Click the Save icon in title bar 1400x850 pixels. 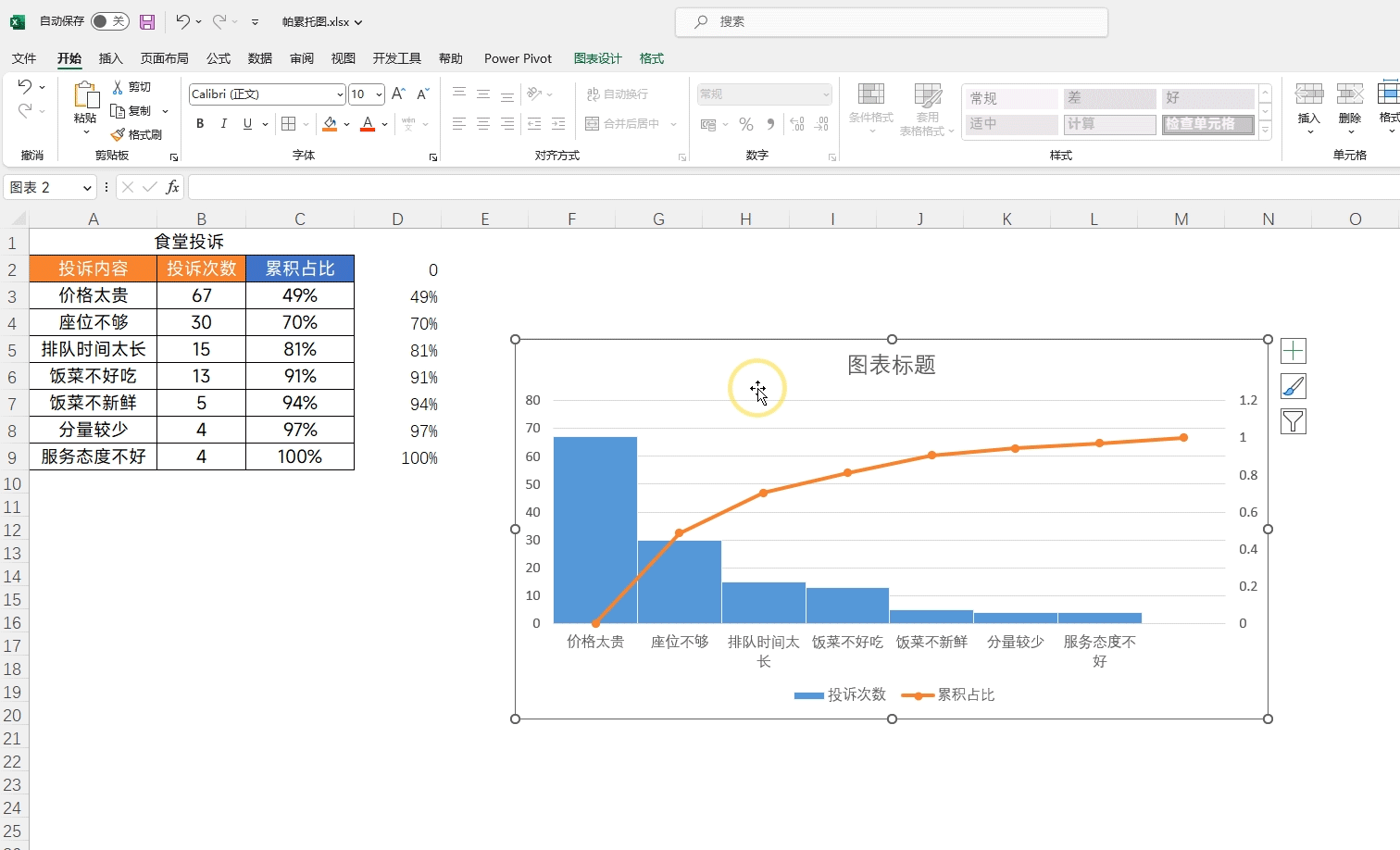pyautogui.click(x=147, y=21)
